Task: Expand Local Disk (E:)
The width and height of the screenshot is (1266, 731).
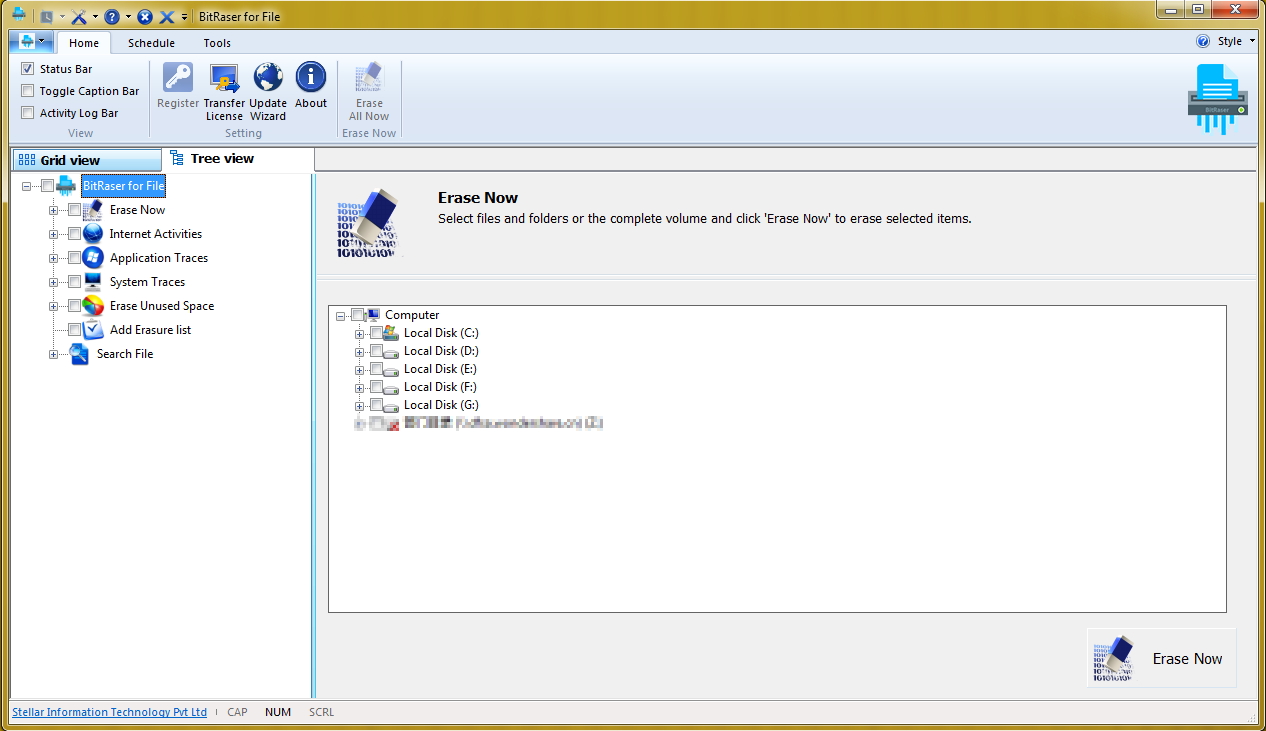Action: pos(360,369)
